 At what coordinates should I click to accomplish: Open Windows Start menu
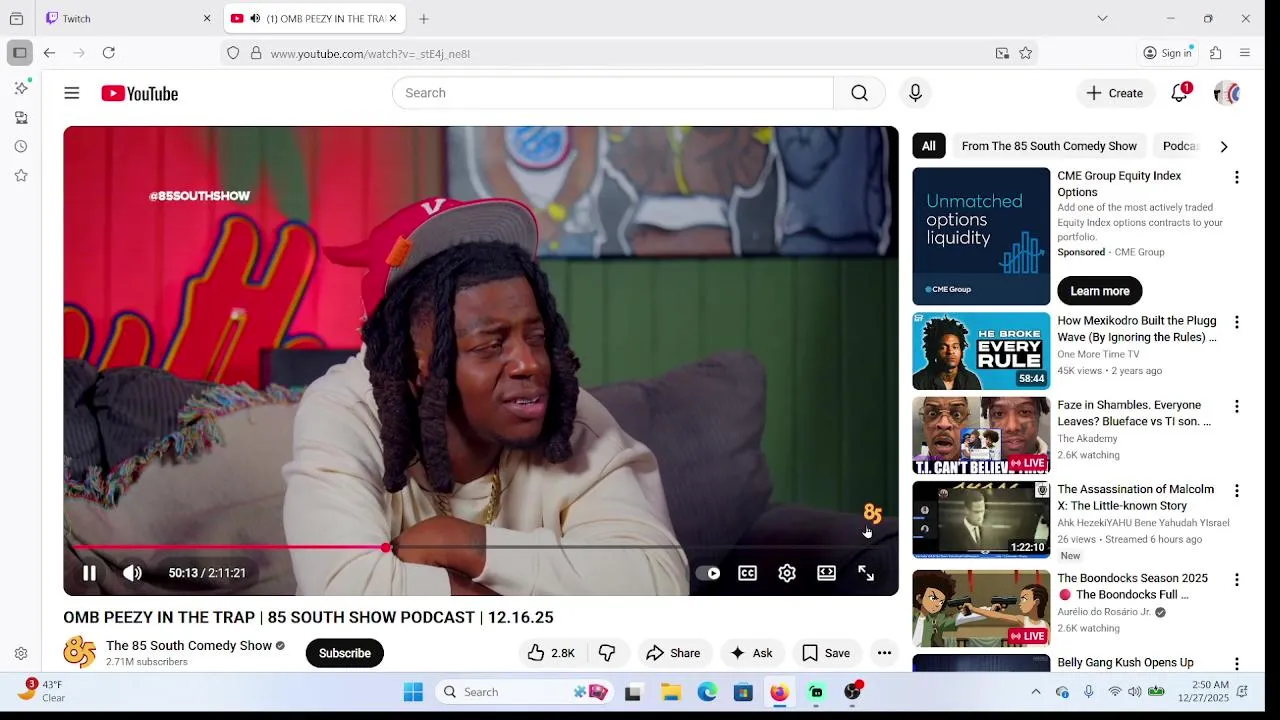413,692
